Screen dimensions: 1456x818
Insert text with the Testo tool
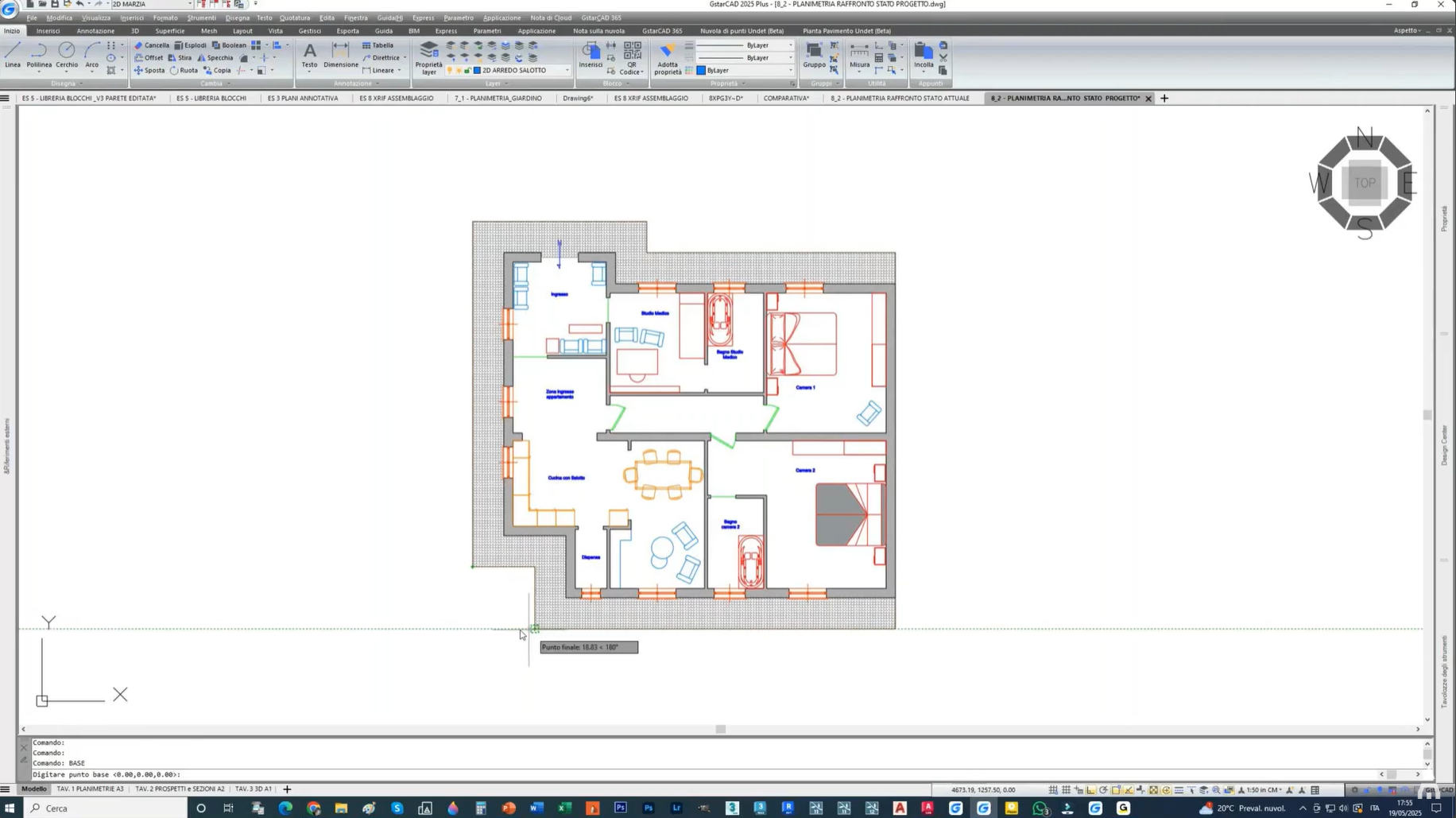tap(309, 55)
